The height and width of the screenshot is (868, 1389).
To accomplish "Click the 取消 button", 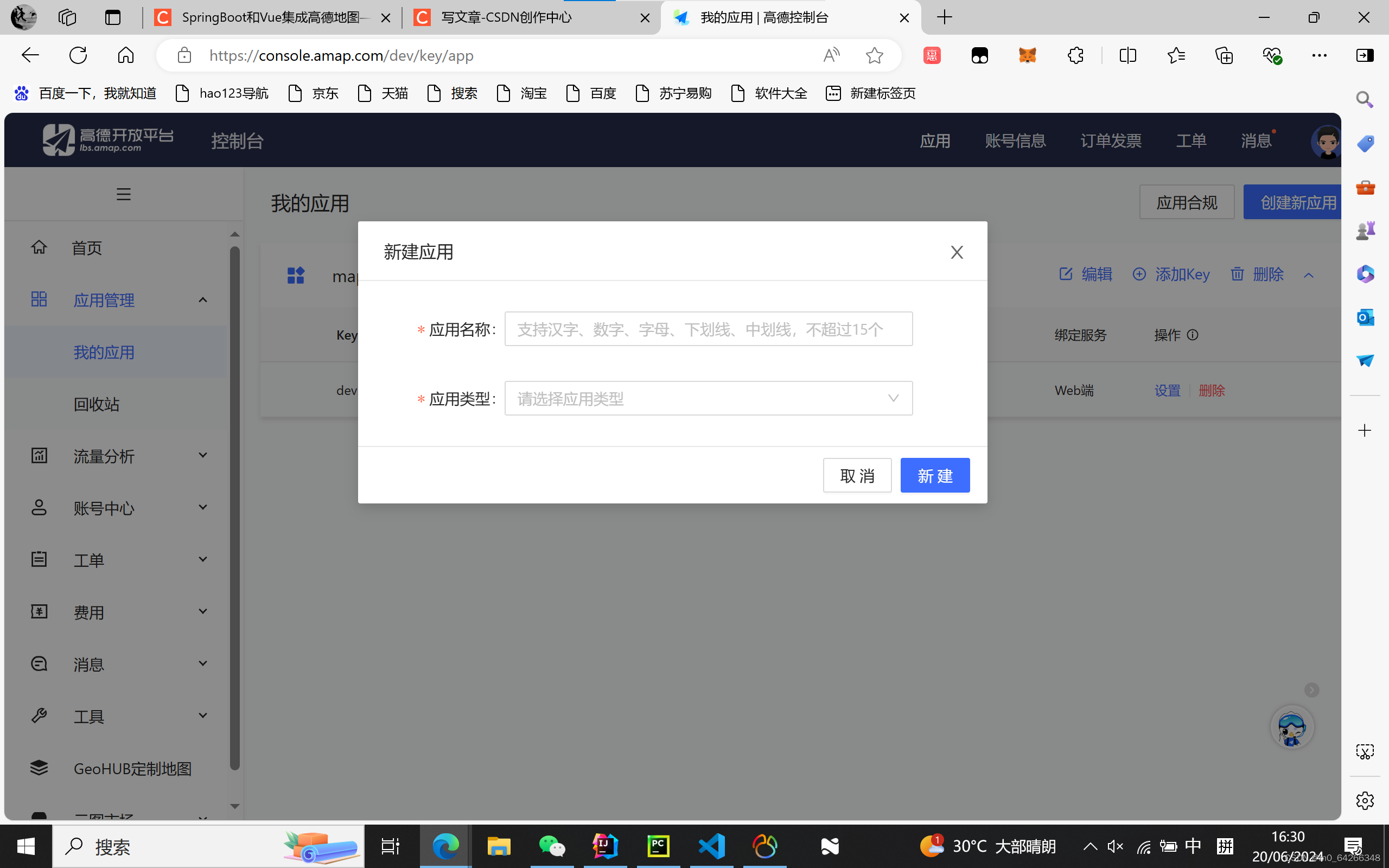I will (856, 475).
